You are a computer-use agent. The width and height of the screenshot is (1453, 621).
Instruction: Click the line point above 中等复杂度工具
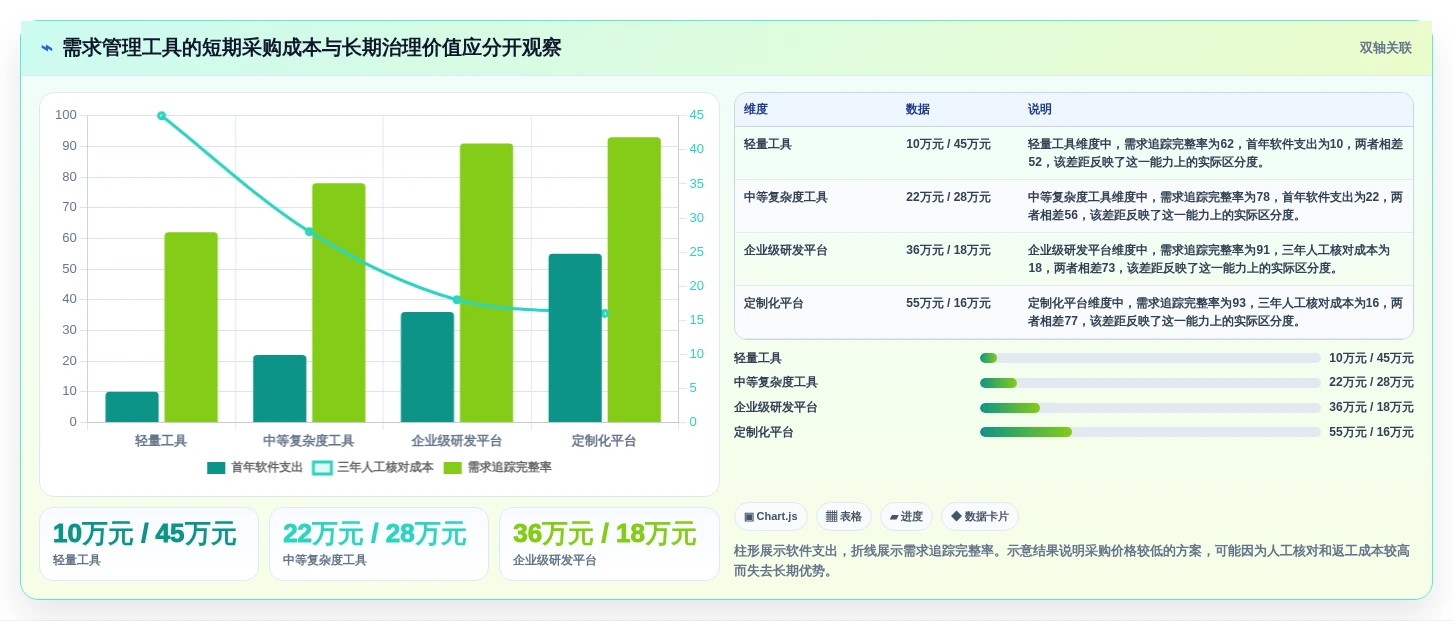click(309, 232)
